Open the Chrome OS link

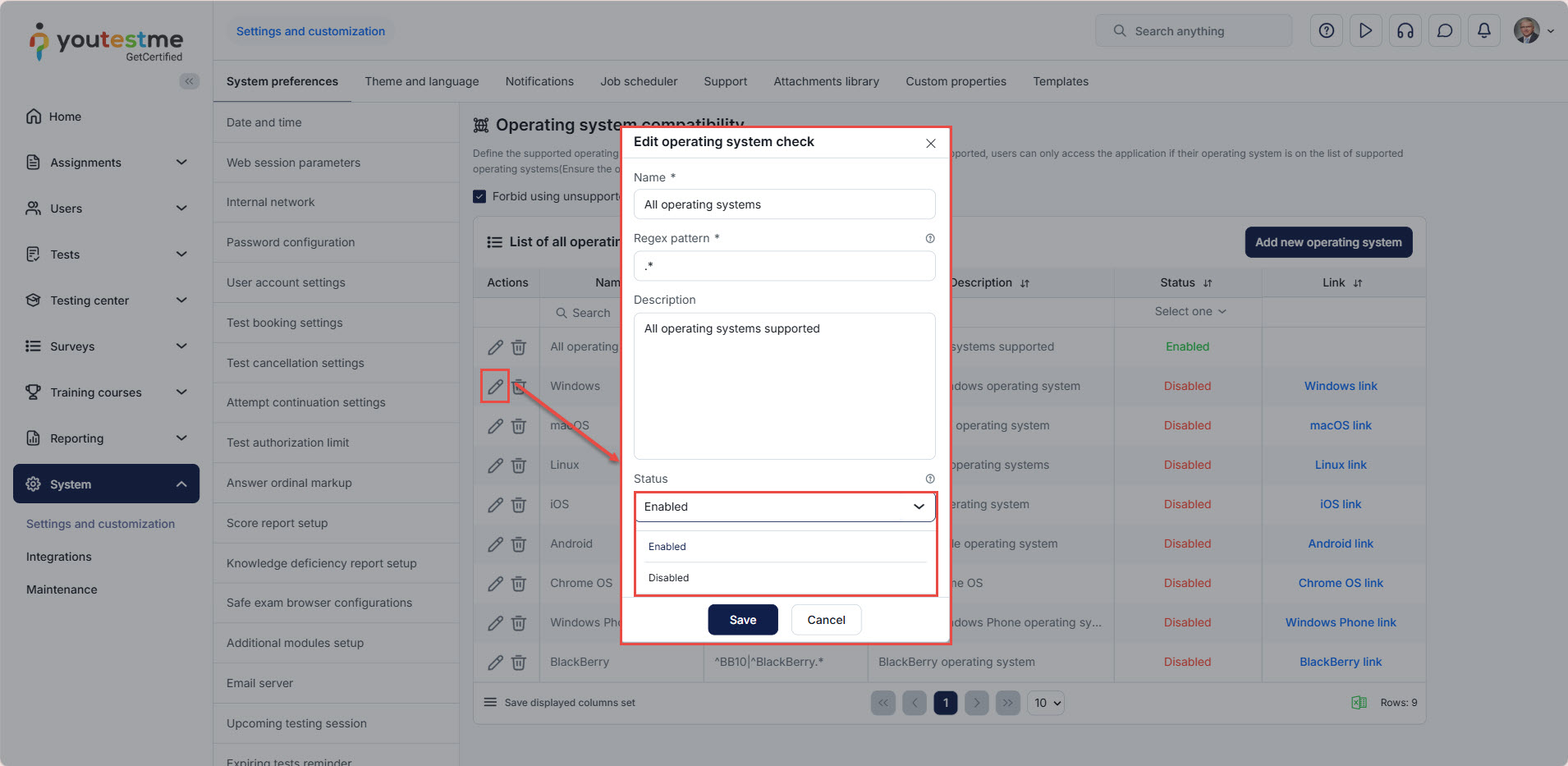click(1340, 583)
